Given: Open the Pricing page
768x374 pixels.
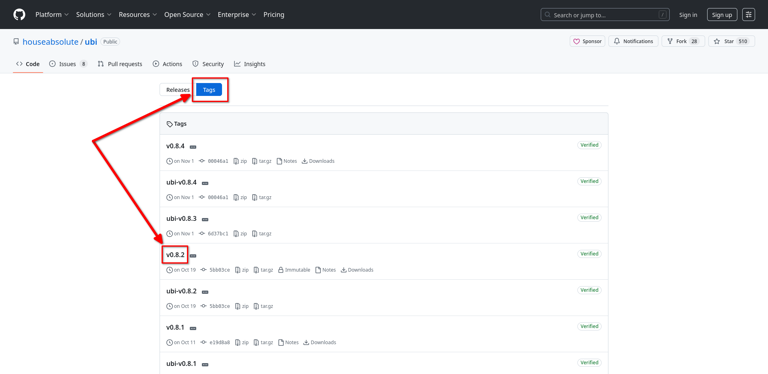Looking at the screenshot, I should [x=274, y=15].
